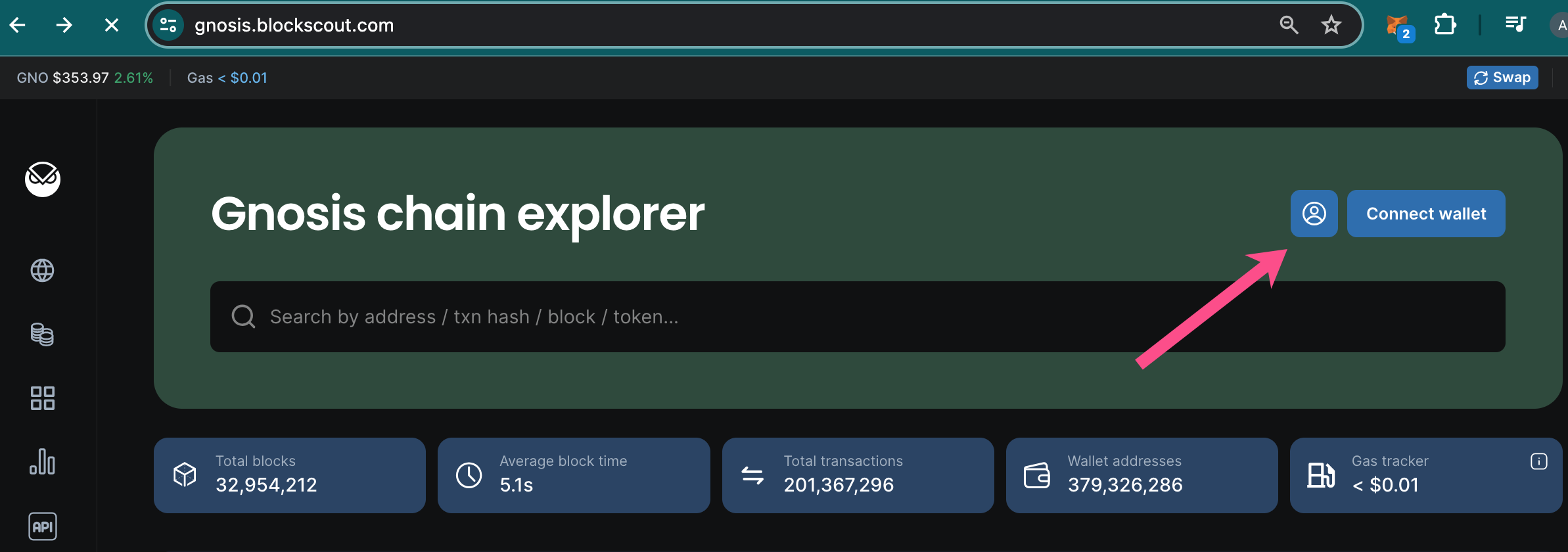This screenshot has width=1568, height=552.
Task: Open the media controls playlist icon
Action: (1515, 25)
